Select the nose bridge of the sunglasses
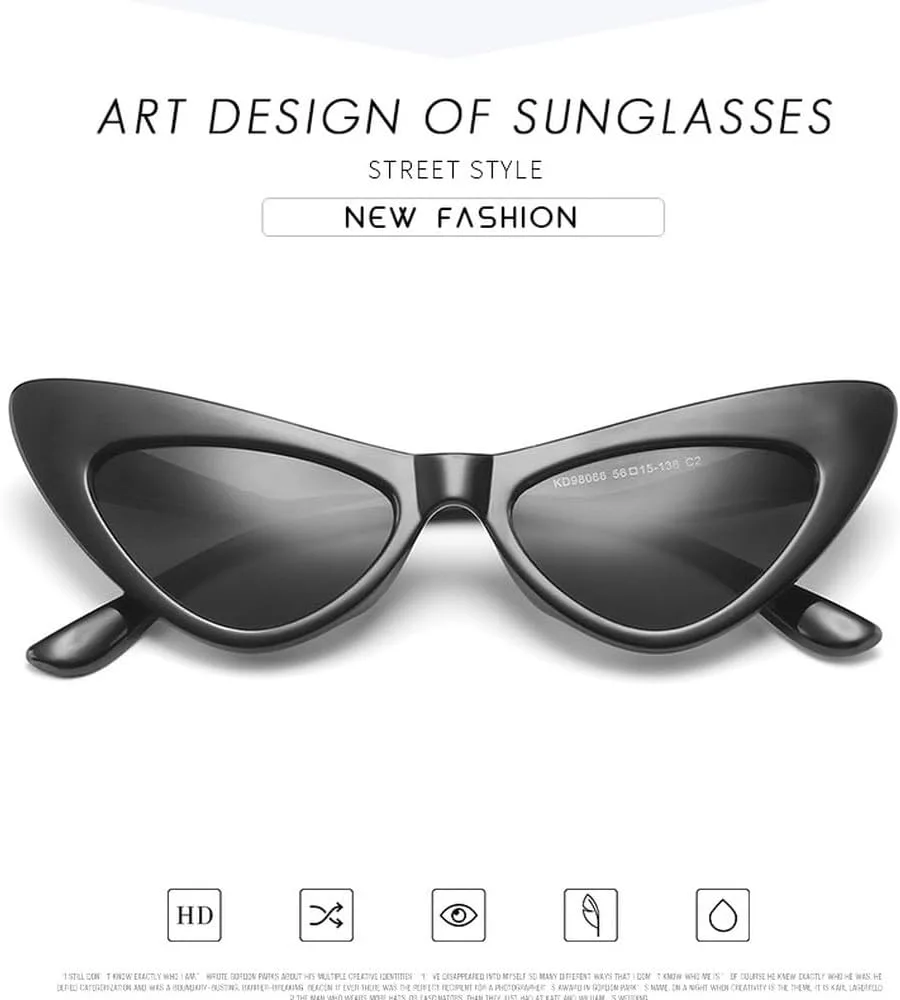 453,483
